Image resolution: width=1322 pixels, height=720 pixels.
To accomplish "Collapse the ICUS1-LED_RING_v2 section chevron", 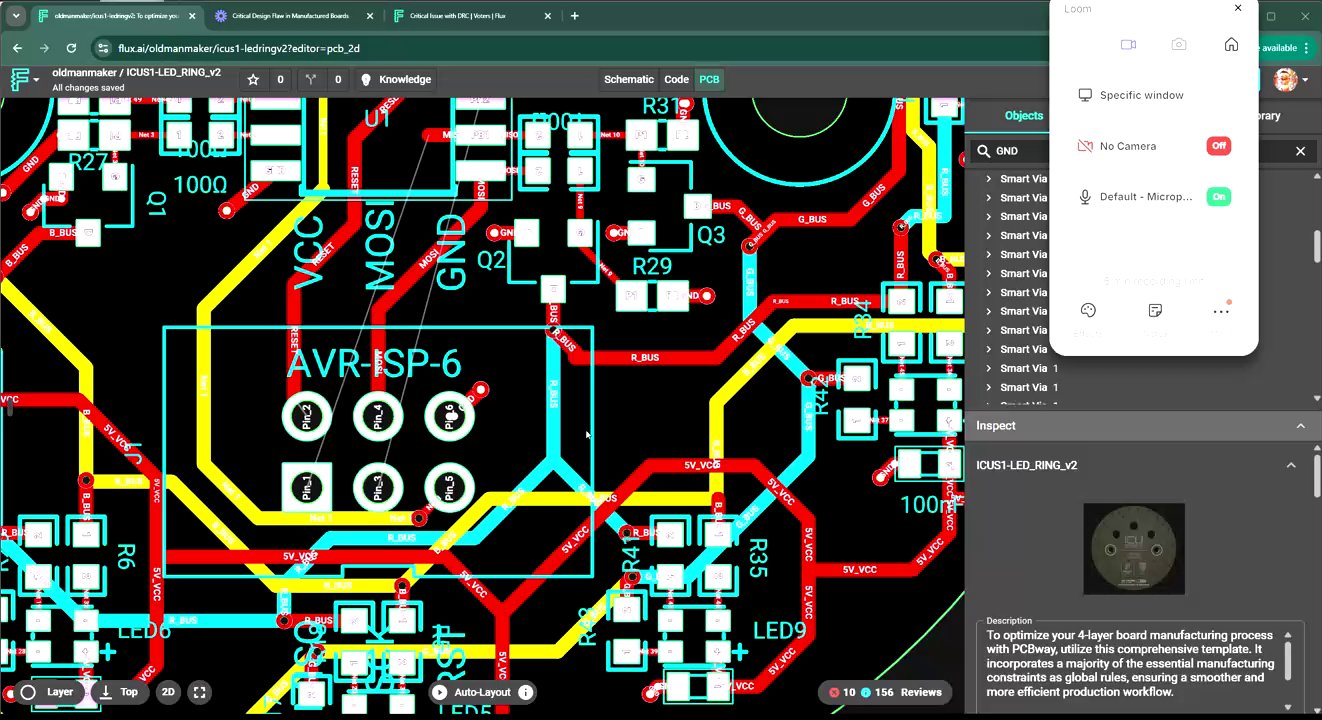I will coord(1291,465).
